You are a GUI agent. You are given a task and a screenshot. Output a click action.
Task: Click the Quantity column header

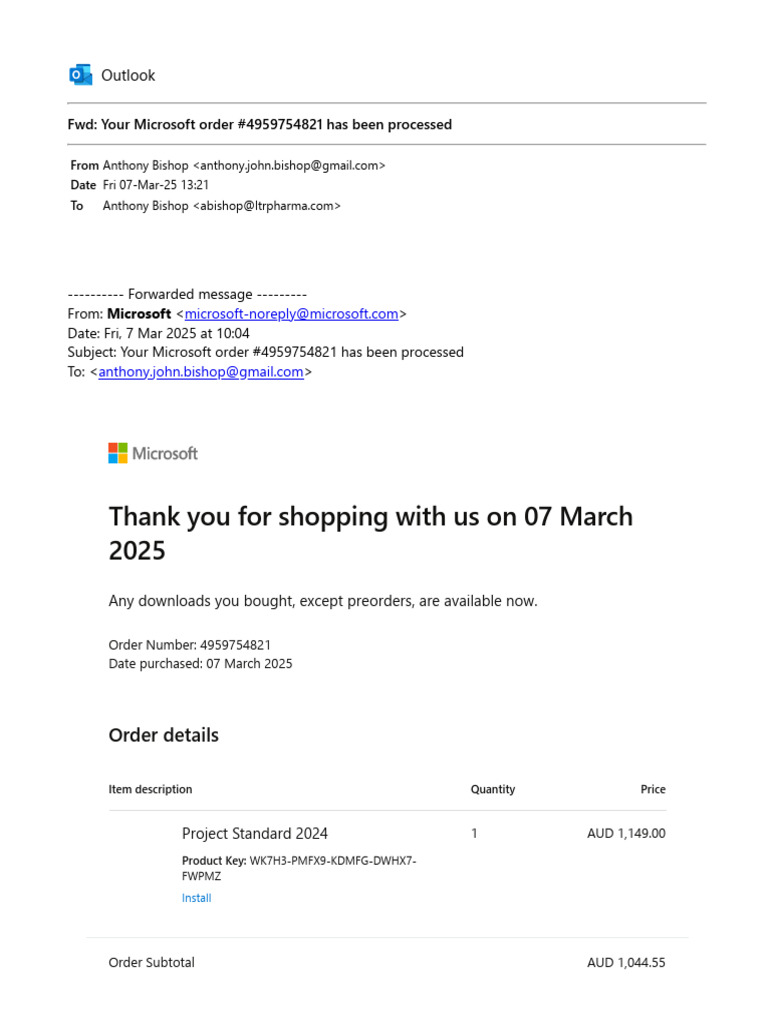point(493,790)
